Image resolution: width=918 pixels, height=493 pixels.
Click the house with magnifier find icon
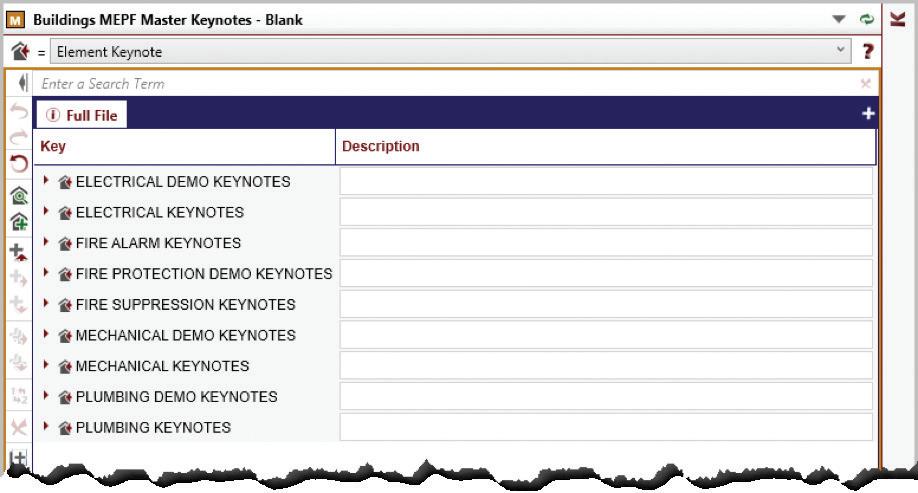[x=19, y=196]
